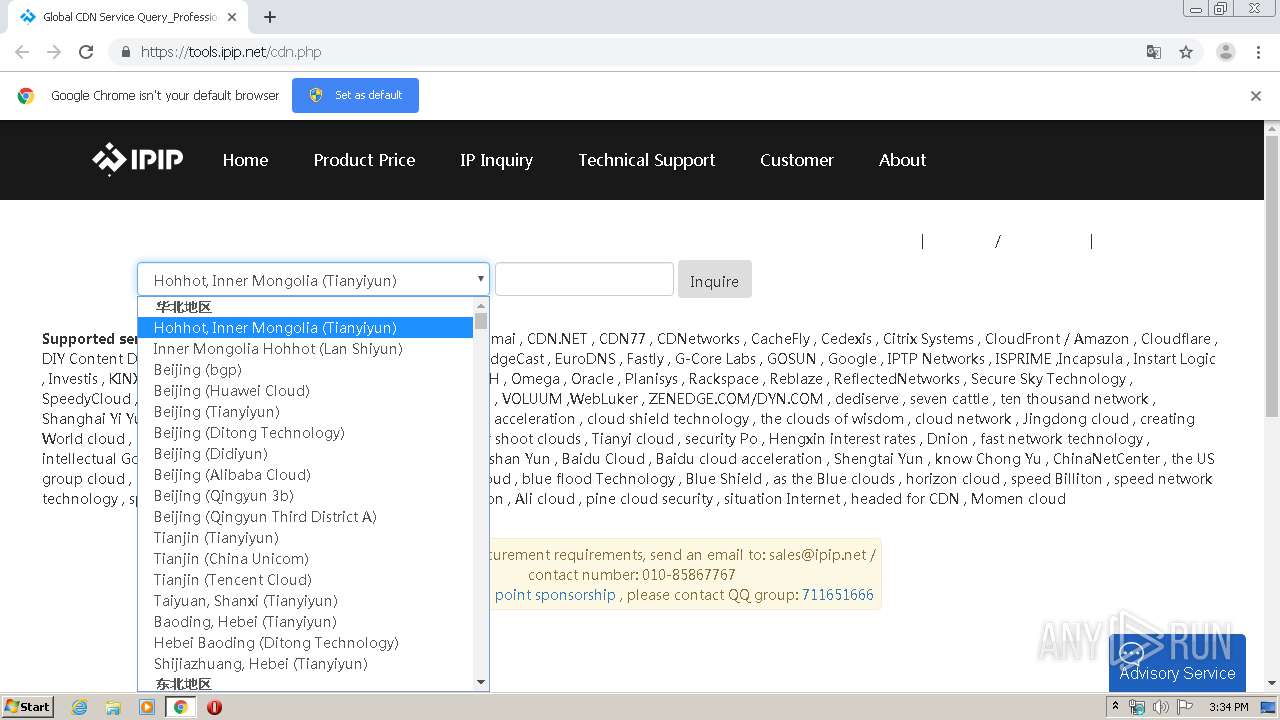Select Beijing (Qingyun Third District A) option
Image resolution: width=1280 pixels, height=720 pixels.
point(305,516)
